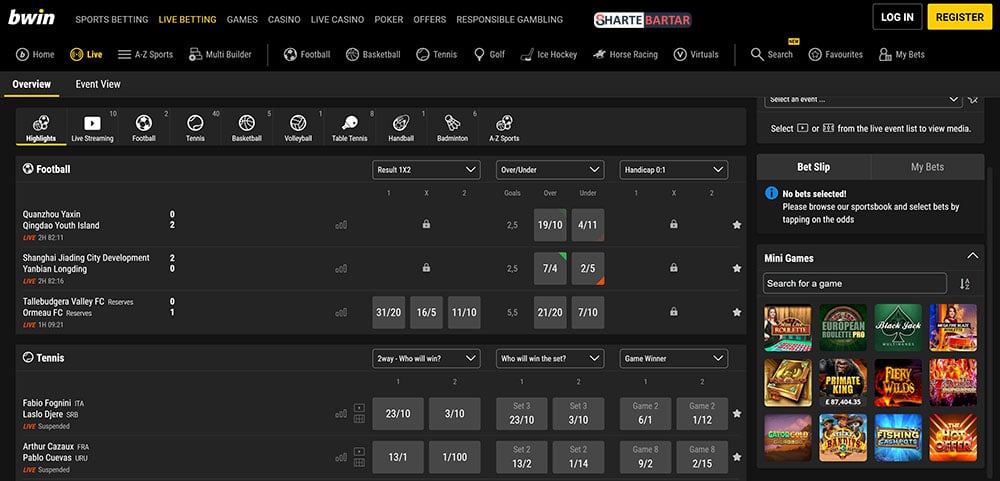Viewport: 1000px width, 481px height.
Task: Open the My Bets tab in bet slip
Action: (x=927, y=167)
